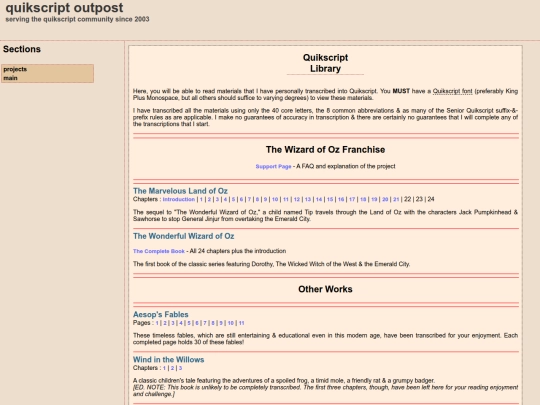Open the Wind in the Willows title
Image resolution: width=540 pixels, height=405 pixels.
click(168, 360)
